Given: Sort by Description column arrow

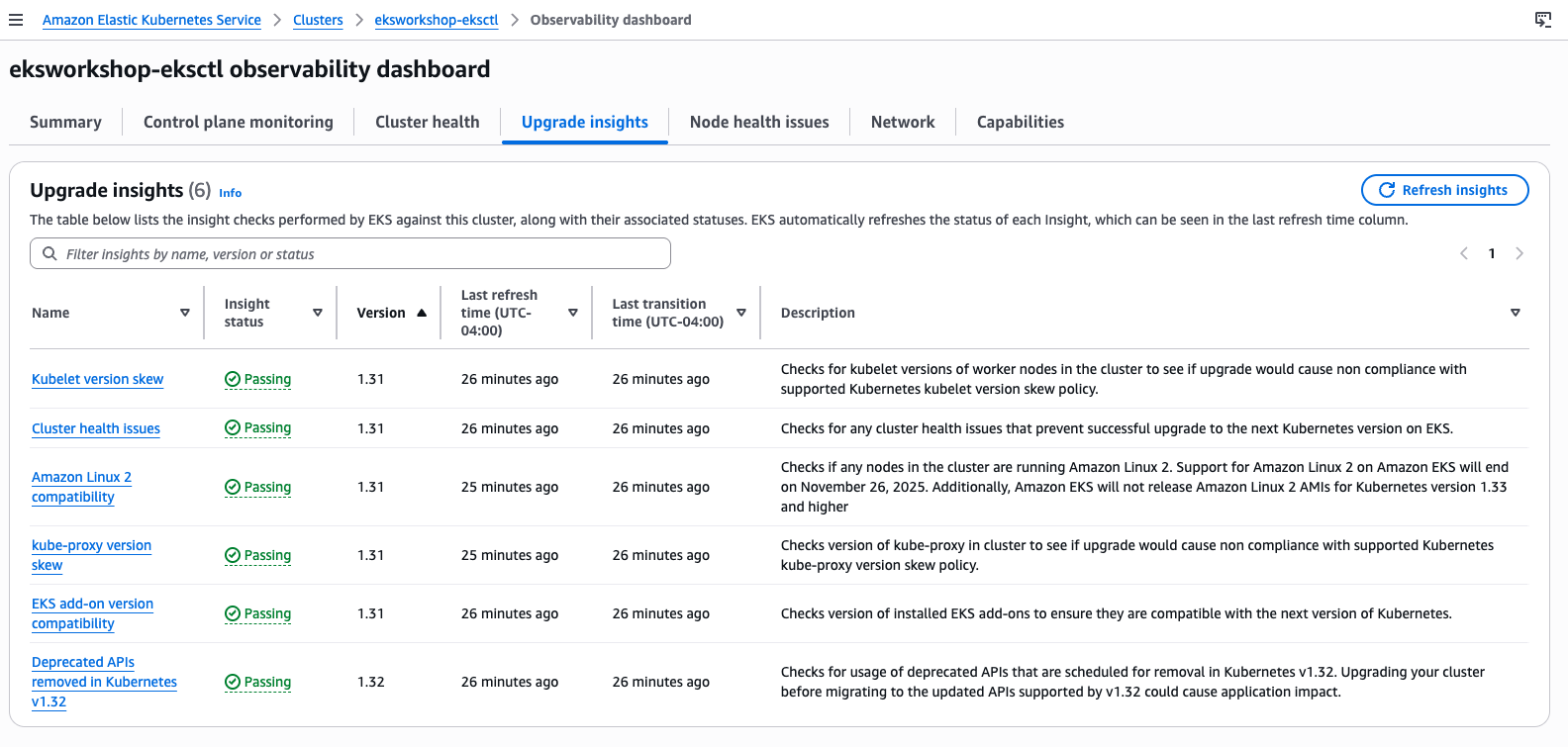Looking at the screenshot, I should 1516,313.
